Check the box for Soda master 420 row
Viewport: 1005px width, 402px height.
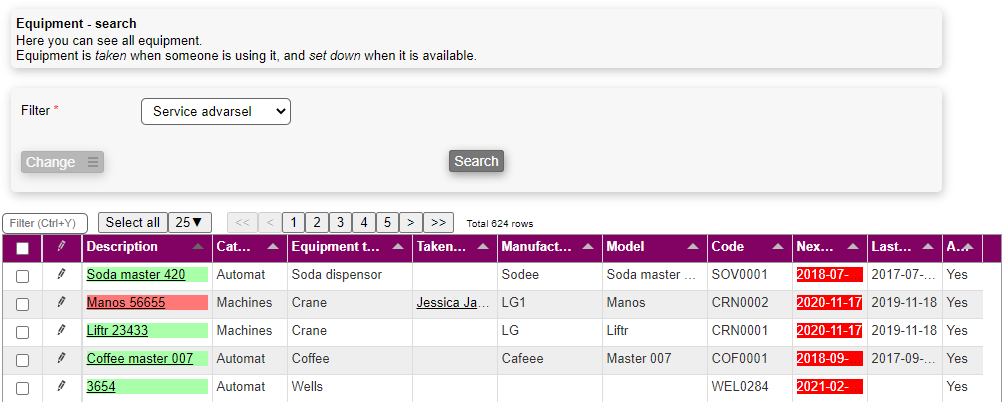click(x=23, y=275)
